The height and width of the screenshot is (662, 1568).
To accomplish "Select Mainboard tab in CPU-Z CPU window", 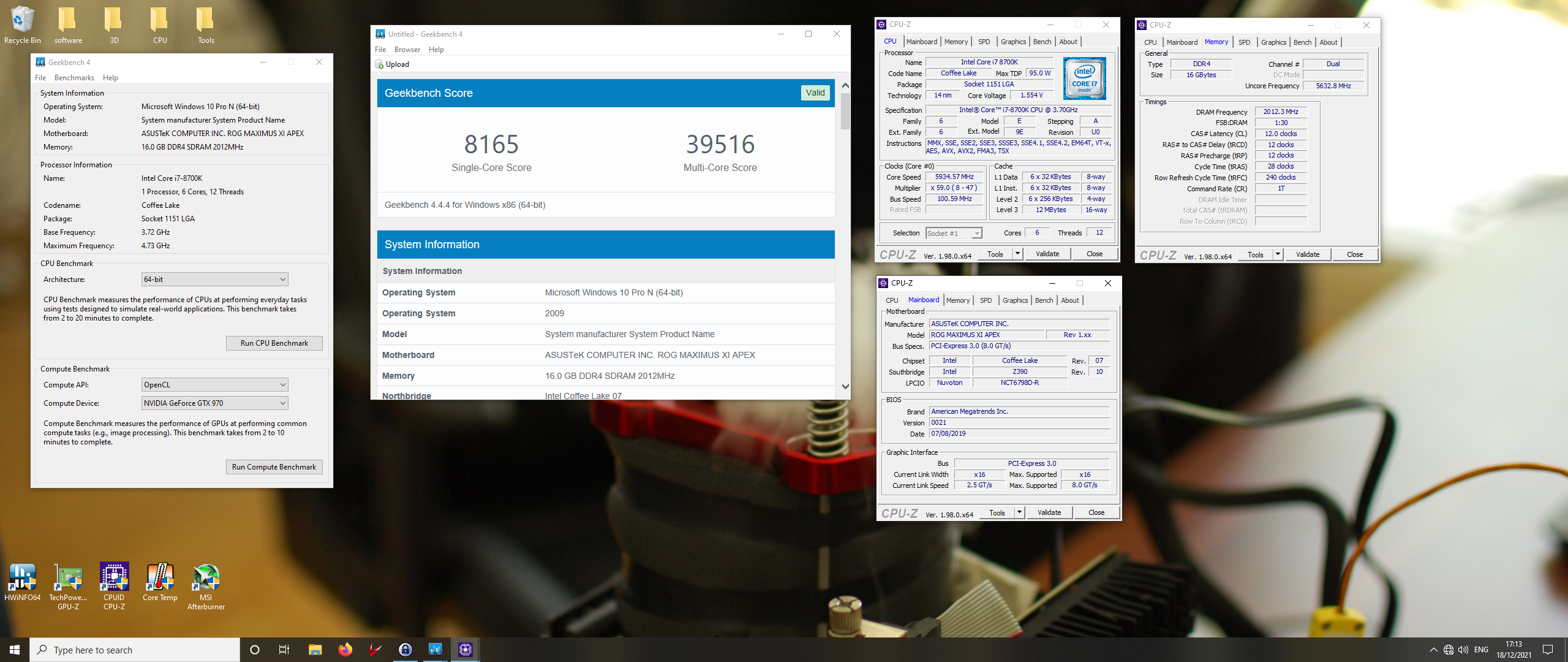I will pyautogui.click(x=922, y=42).
